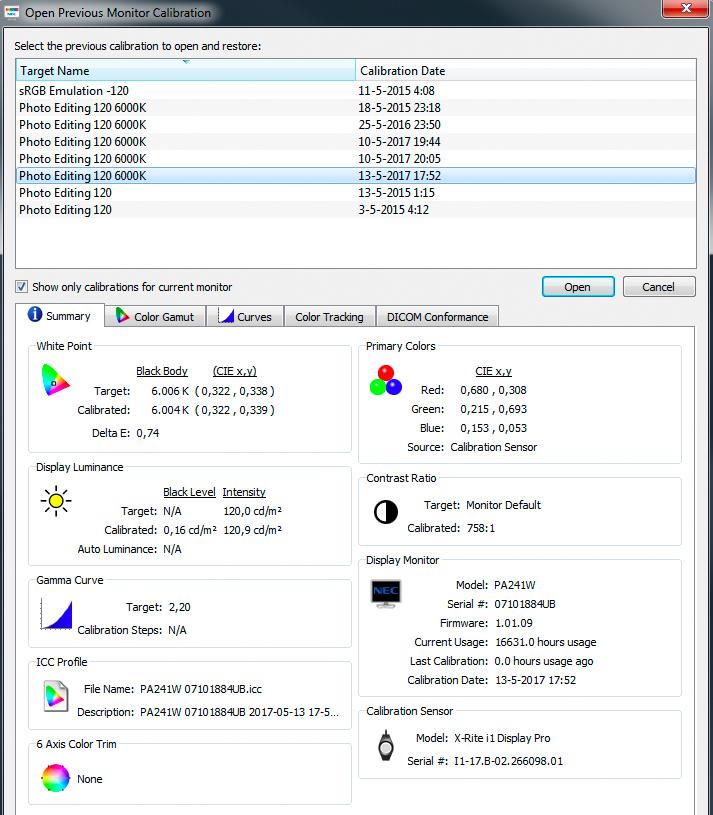The height and width of the screenshot is (815, 713).
Task: Click the 6 Axis Color Trim wheel
Action: pyautogui.click(x=56, y=778)
